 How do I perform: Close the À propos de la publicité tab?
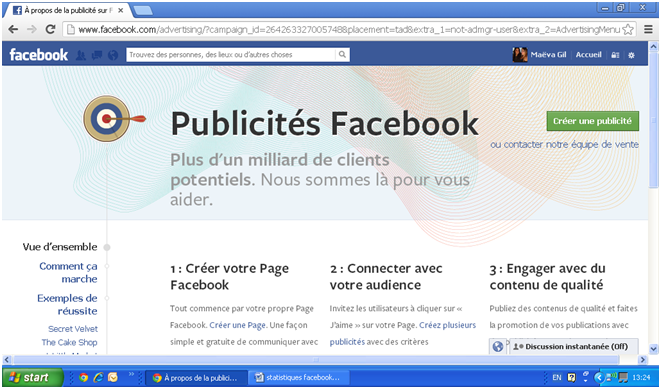(x=121, y=11)
